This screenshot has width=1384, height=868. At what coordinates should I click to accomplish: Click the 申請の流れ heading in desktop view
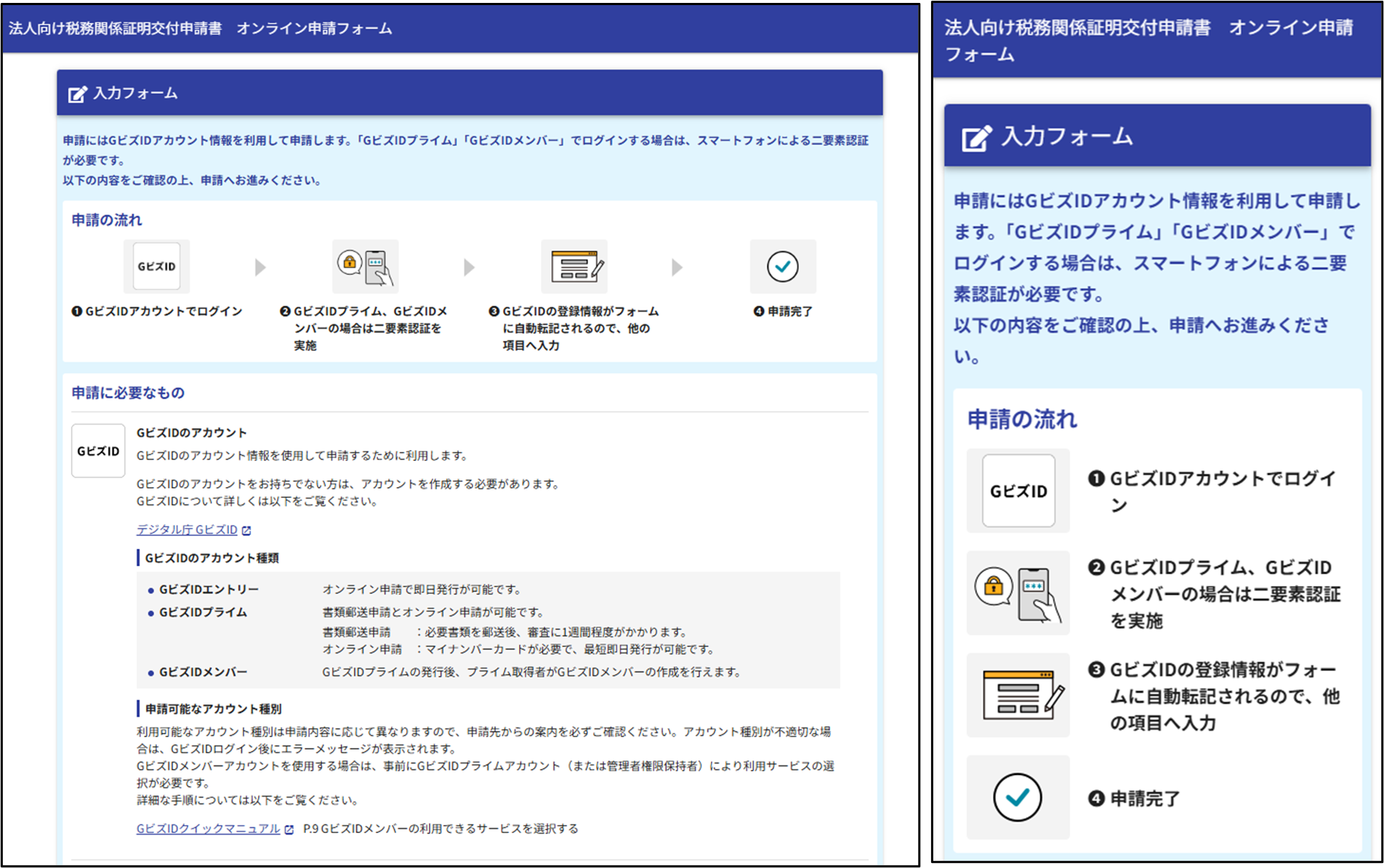[x=107, y=220]
